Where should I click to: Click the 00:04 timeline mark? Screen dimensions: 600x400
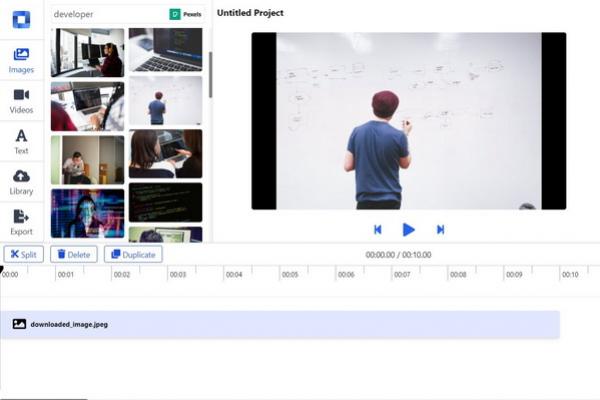tap(234, 275)
